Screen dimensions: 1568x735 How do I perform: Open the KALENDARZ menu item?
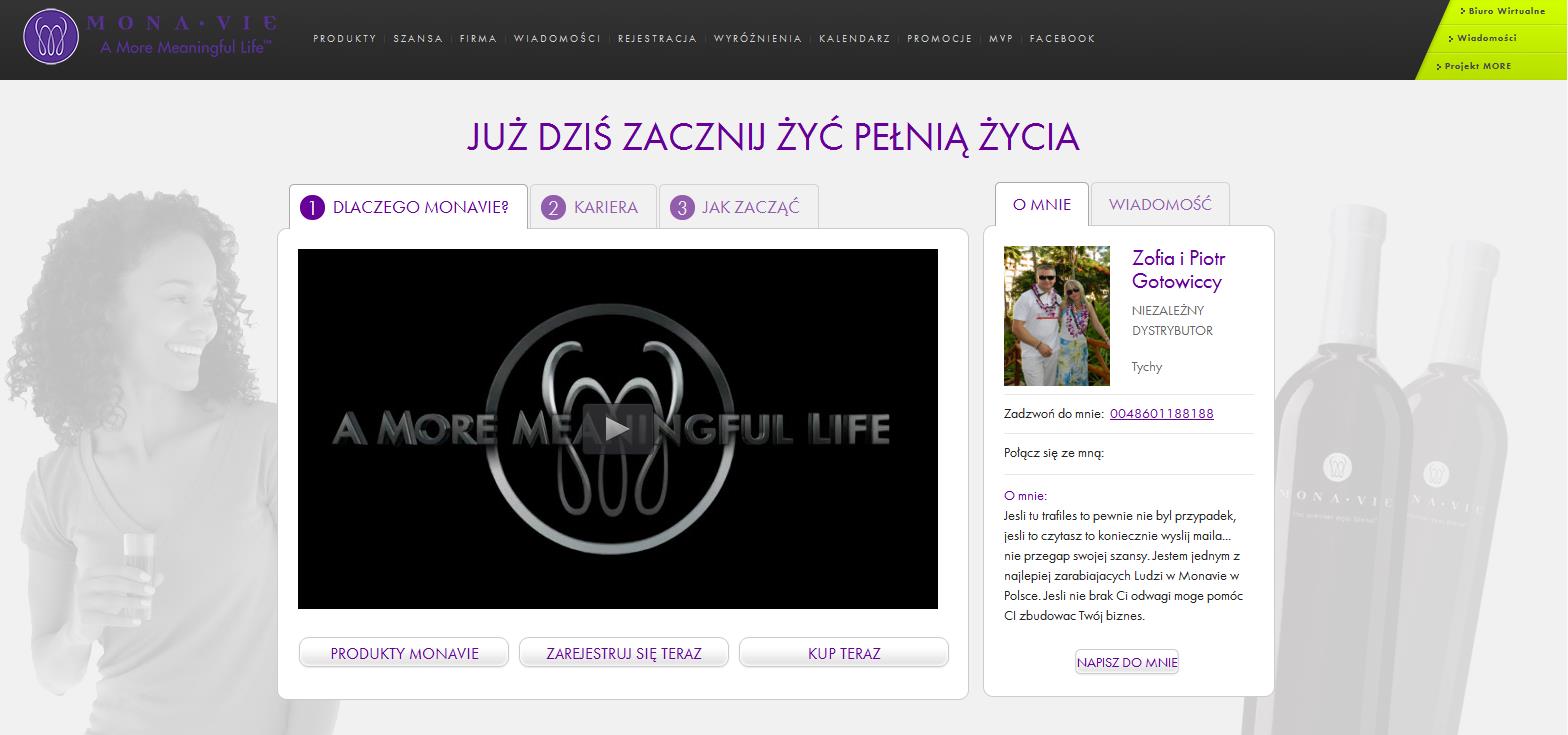[854, 39]
